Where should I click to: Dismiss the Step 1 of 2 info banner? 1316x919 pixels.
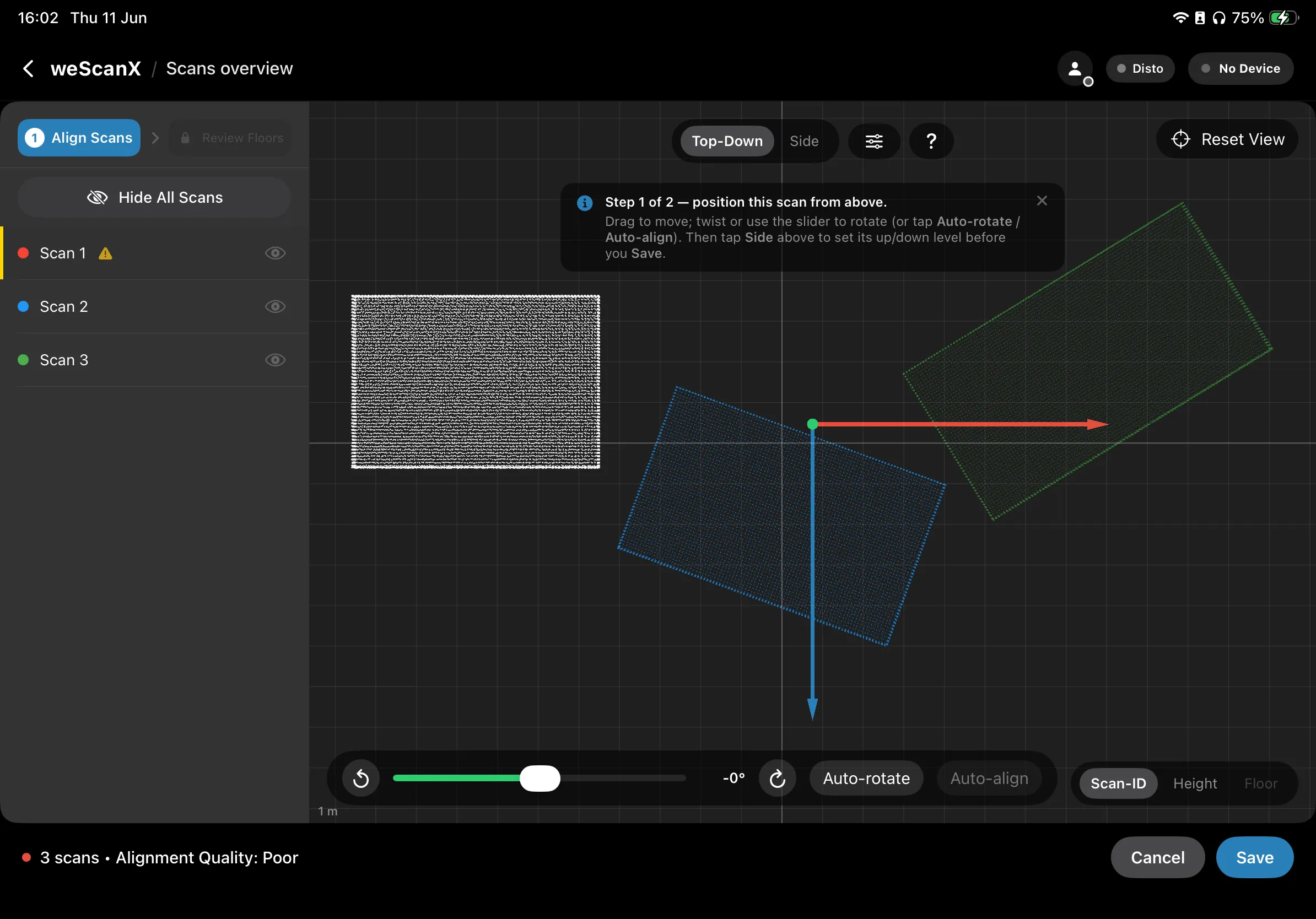[1042, 201]
